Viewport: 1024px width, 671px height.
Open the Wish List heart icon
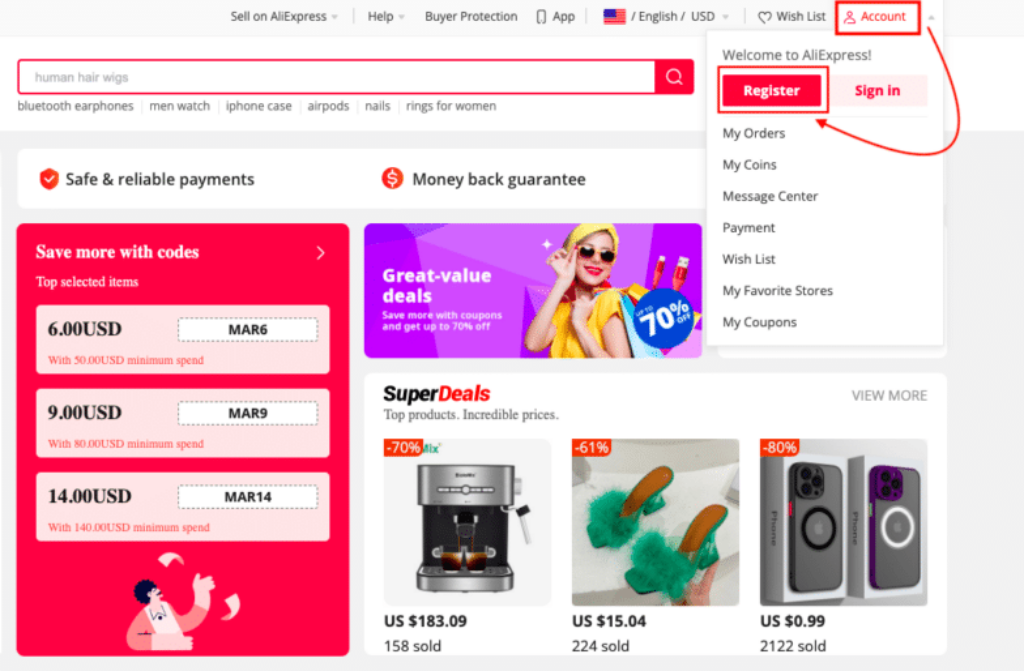point(764,18)
